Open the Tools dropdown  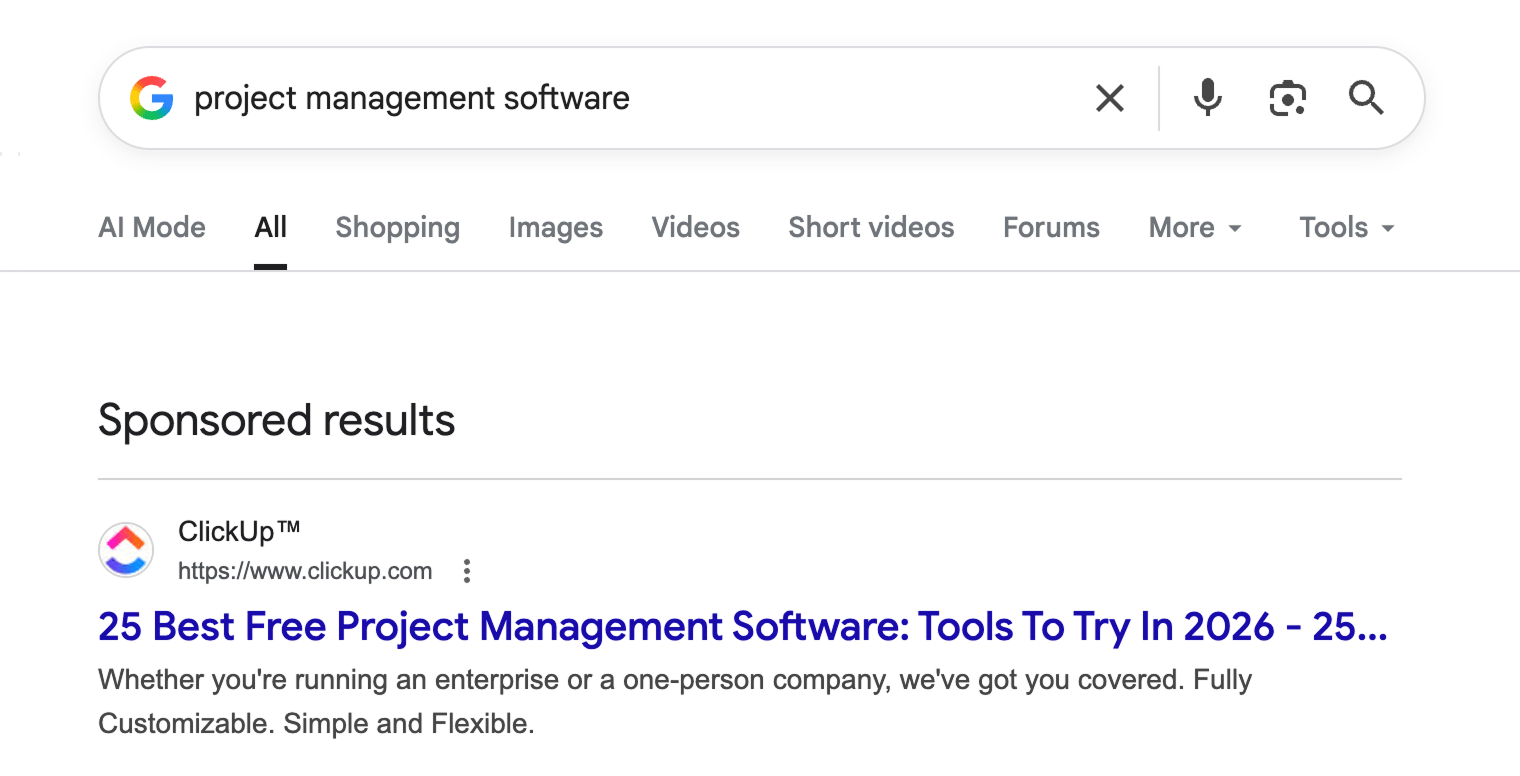click(1345, 227)
